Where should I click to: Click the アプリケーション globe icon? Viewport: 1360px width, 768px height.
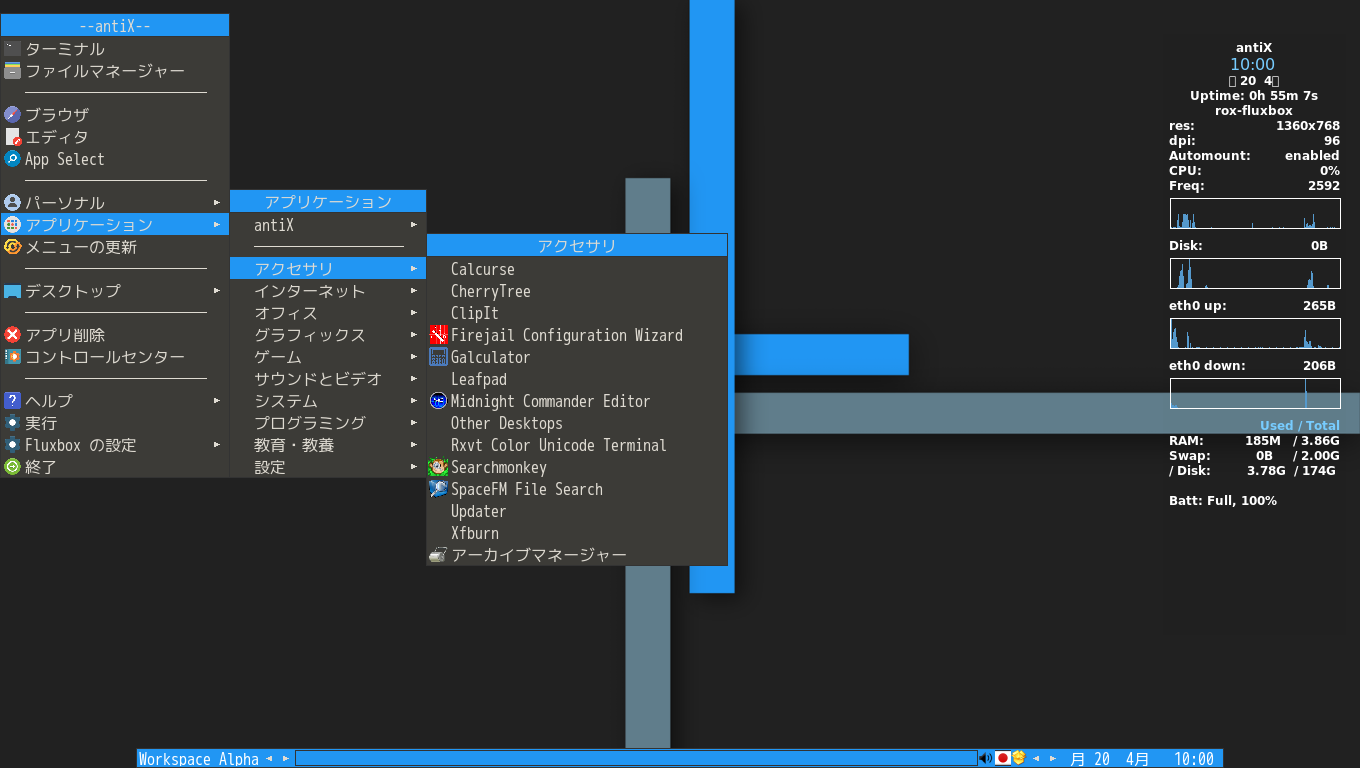[x=12, y=225]
